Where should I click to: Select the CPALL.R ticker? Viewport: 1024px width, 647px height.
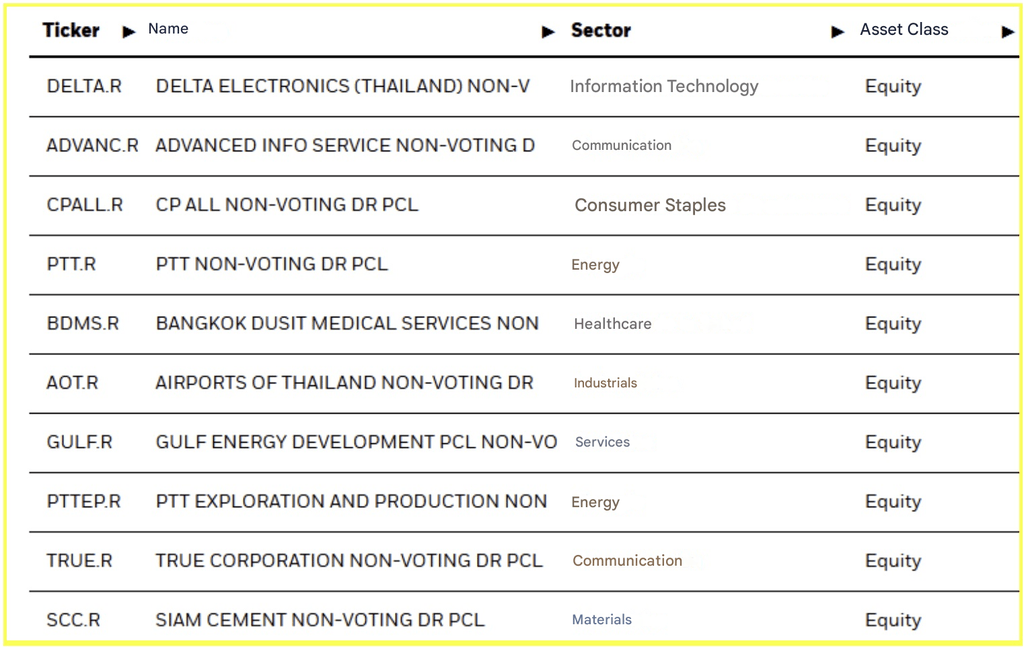(x=85, y=205)
